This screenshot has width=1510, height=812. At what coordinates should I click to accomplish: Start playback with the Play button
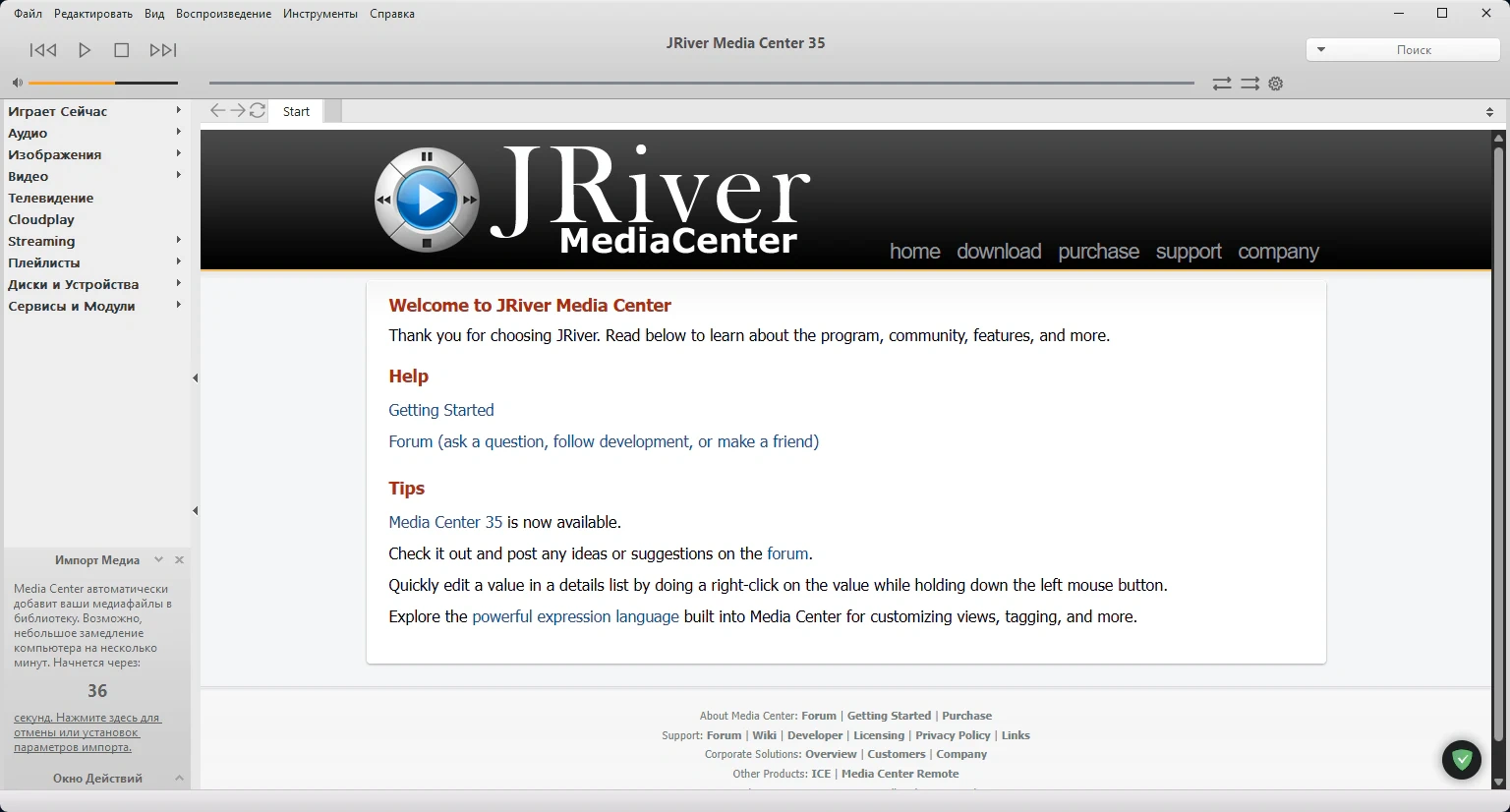(85, 50)
